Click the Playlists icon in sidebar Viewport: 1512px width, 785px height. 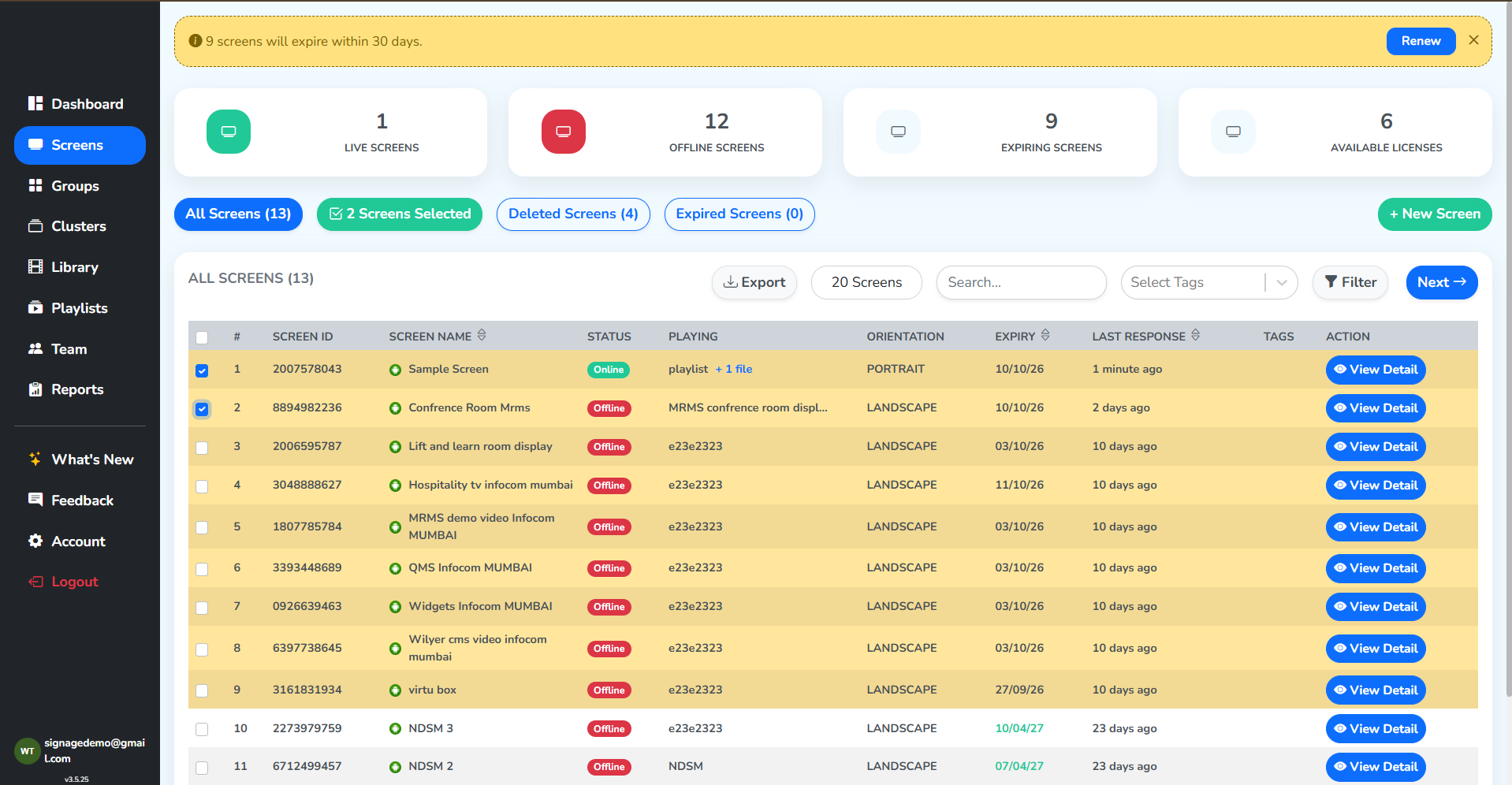click(35, 307)
